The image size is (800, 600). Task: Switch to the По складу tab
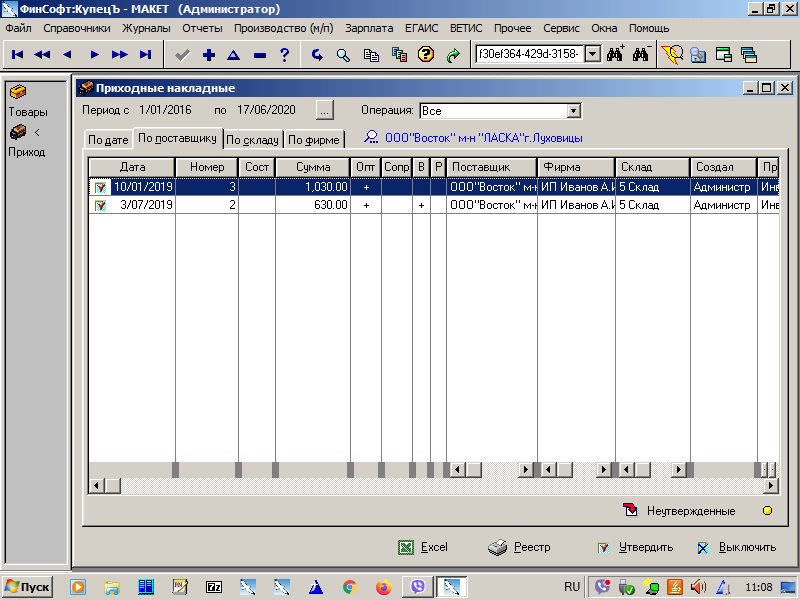[x=252, y=140]
